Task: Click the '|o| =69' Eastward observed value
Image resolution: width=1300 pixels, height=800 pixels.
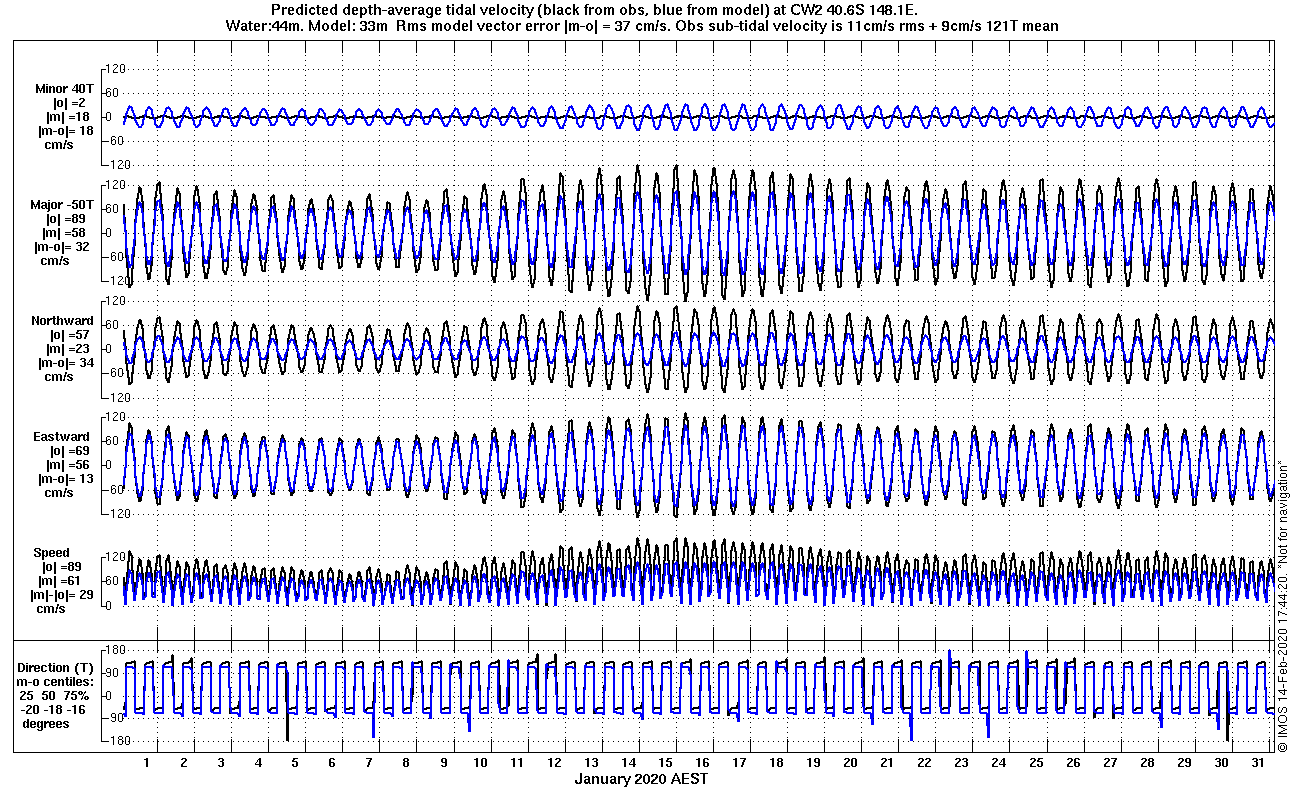Action: [x=70, y=451]
